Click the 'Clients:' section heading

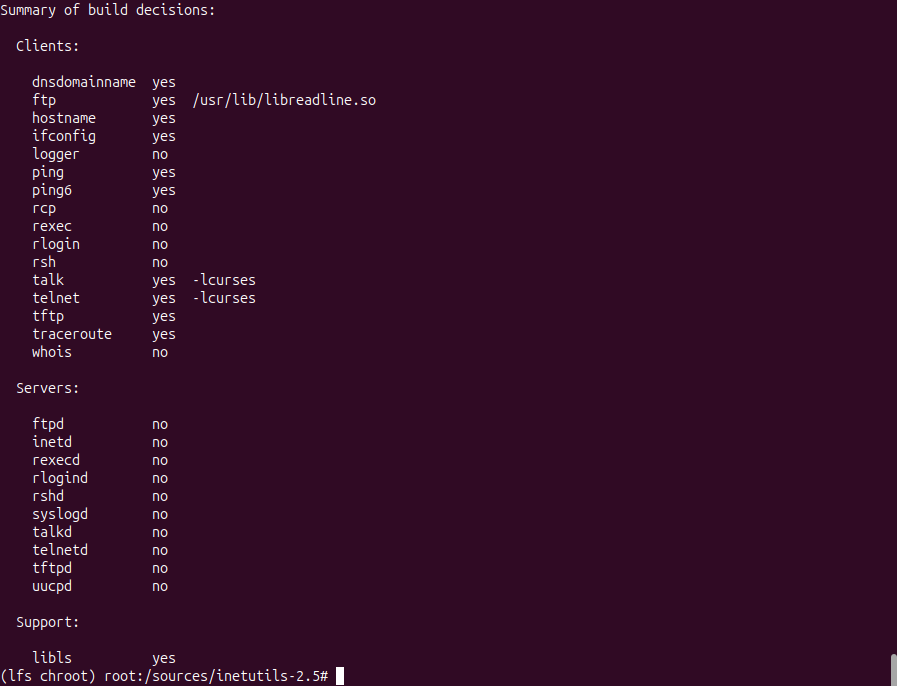(x=48, y=46)
